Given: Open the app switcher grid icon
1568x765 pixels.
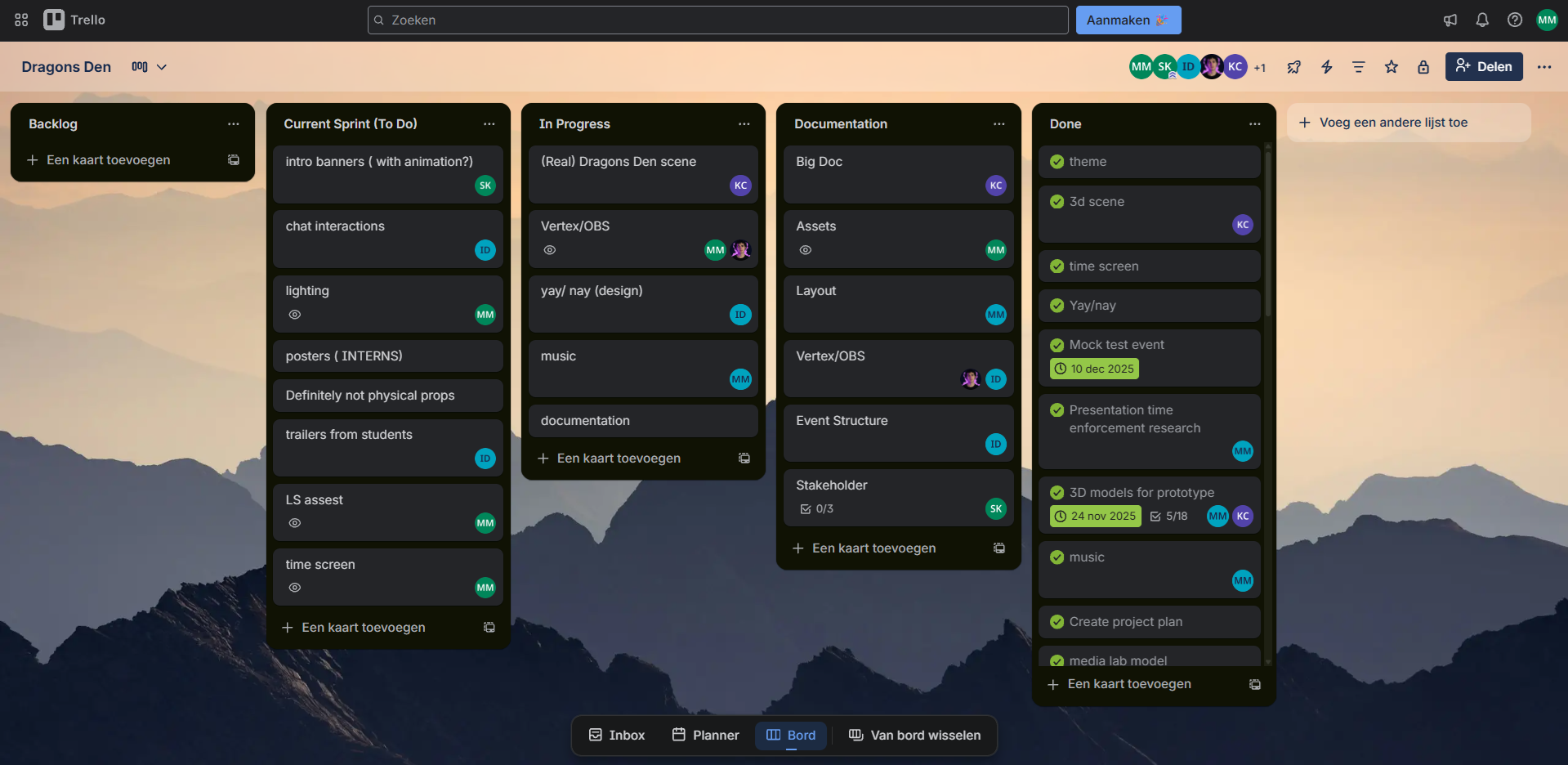Looking at the screenshot, I should (21, 20).
